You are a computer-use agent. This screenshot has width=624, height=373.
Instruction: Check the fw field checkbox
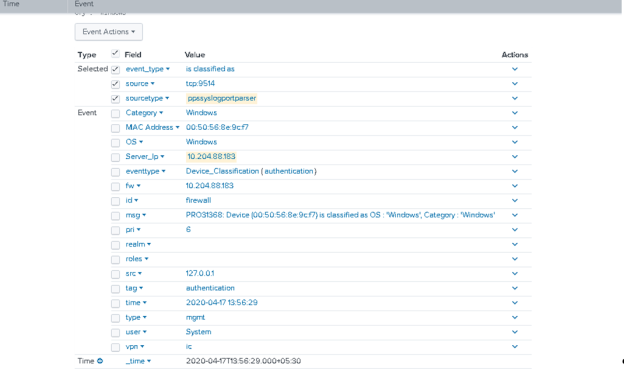[x=115, y=186]
